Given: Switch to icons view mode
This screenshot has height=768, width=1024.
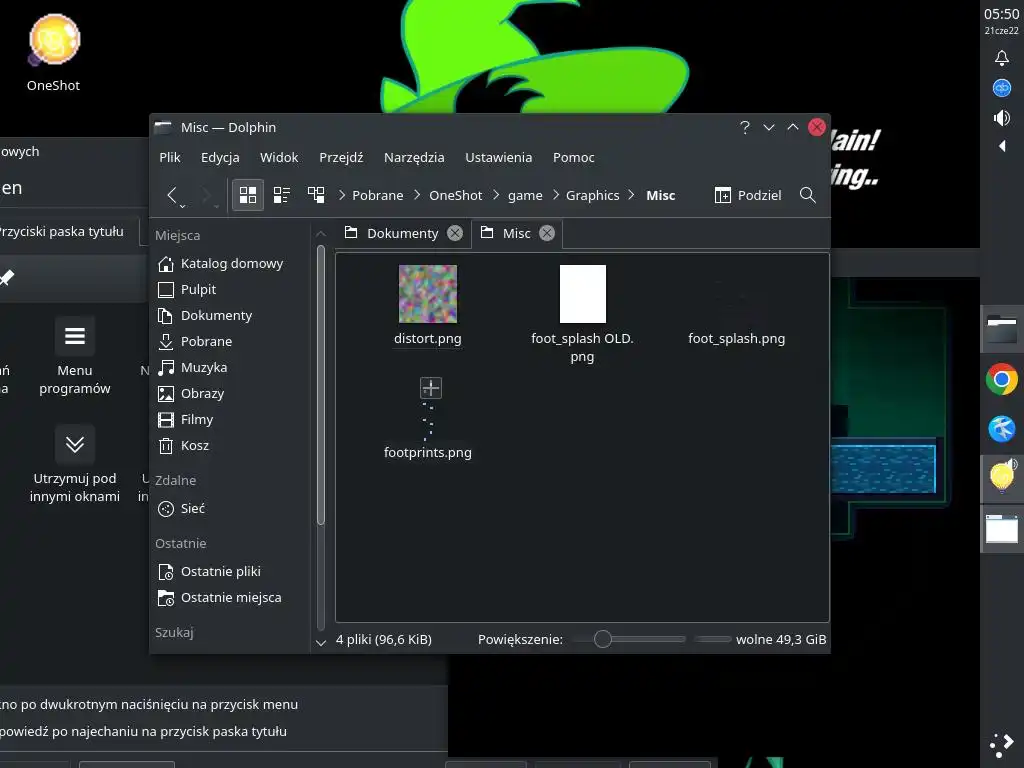Looking at the screenshot, I should 248,195.
